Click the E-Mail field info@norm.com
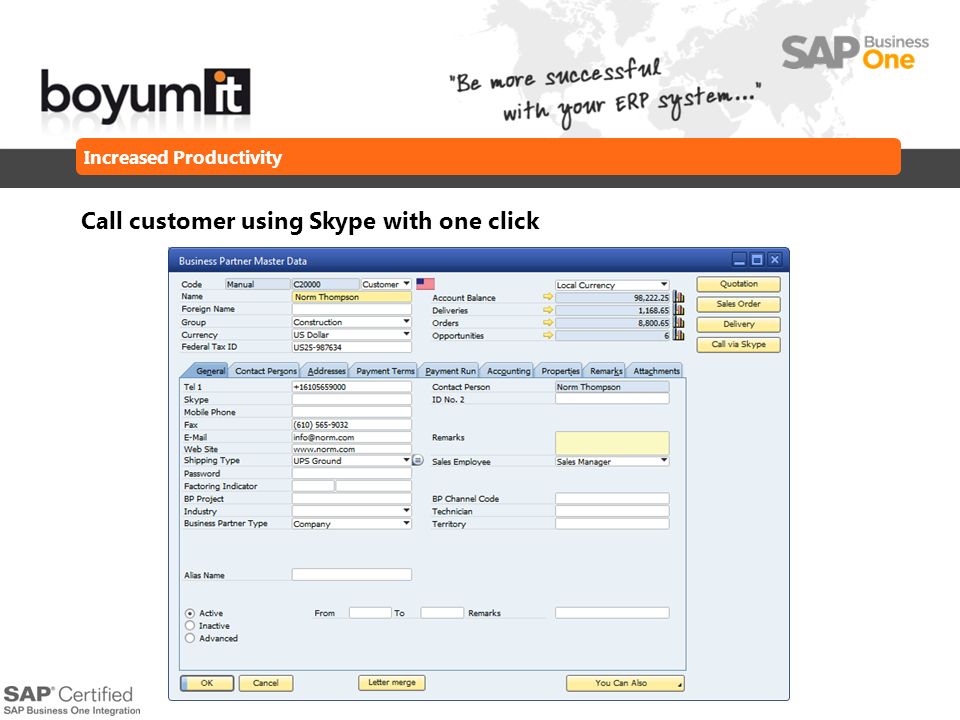The height and width of the screenshot is (720, 960). click(x=351, y=437)
